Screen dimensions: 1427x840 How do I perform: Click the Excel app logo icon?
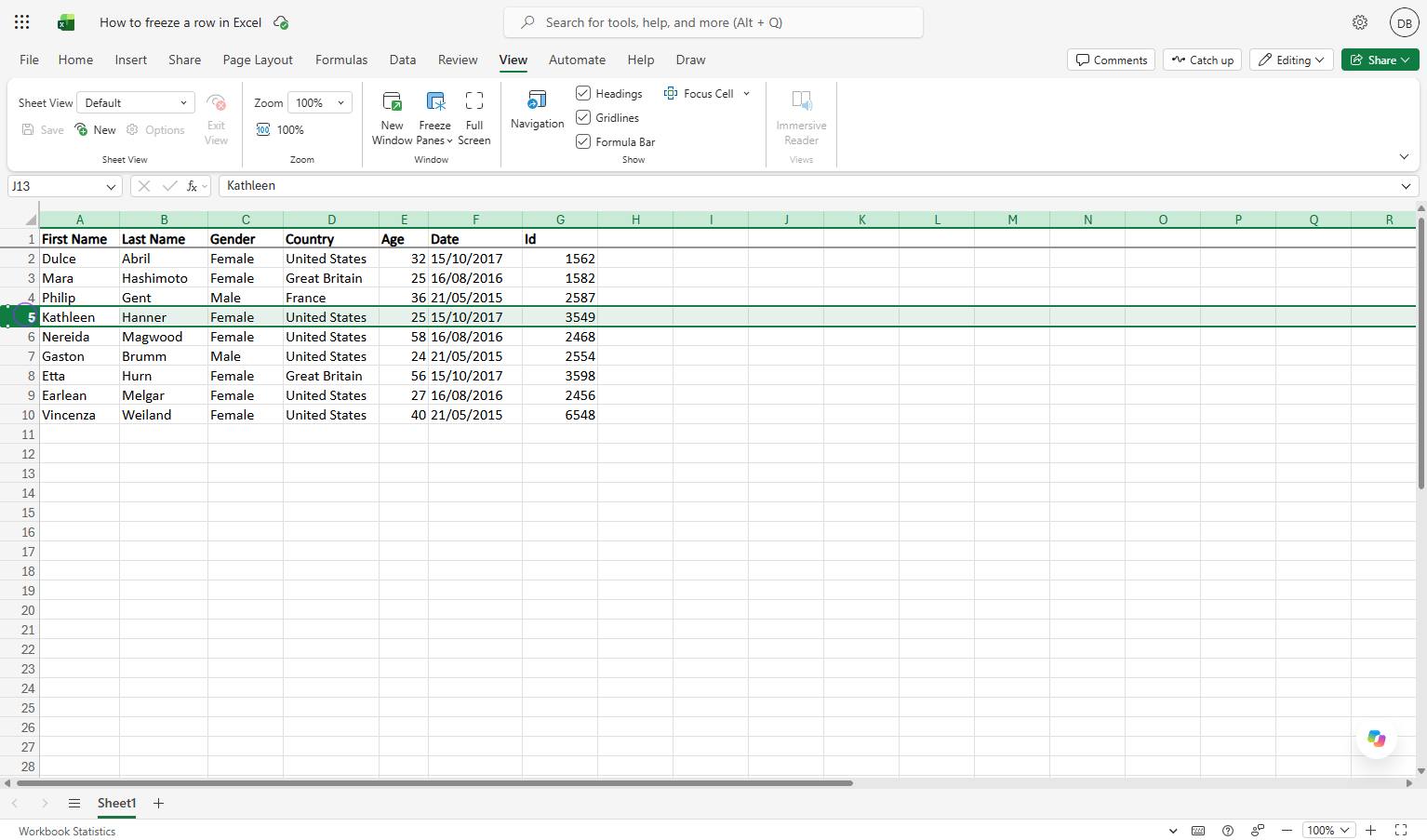coord(65,22)
